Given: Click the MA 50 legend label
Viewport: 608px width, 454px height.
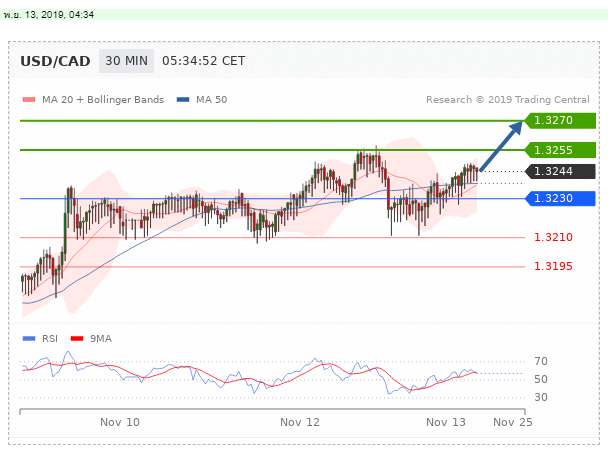Looking at the screenshot, I should pyautogui.click(x=212, y=100).
